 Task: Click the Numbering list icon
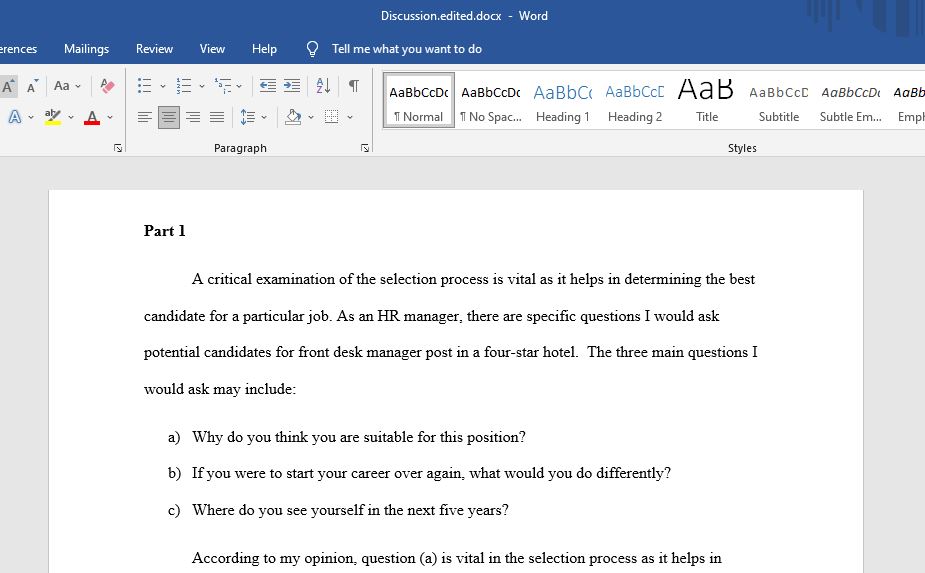coord(184,86)
